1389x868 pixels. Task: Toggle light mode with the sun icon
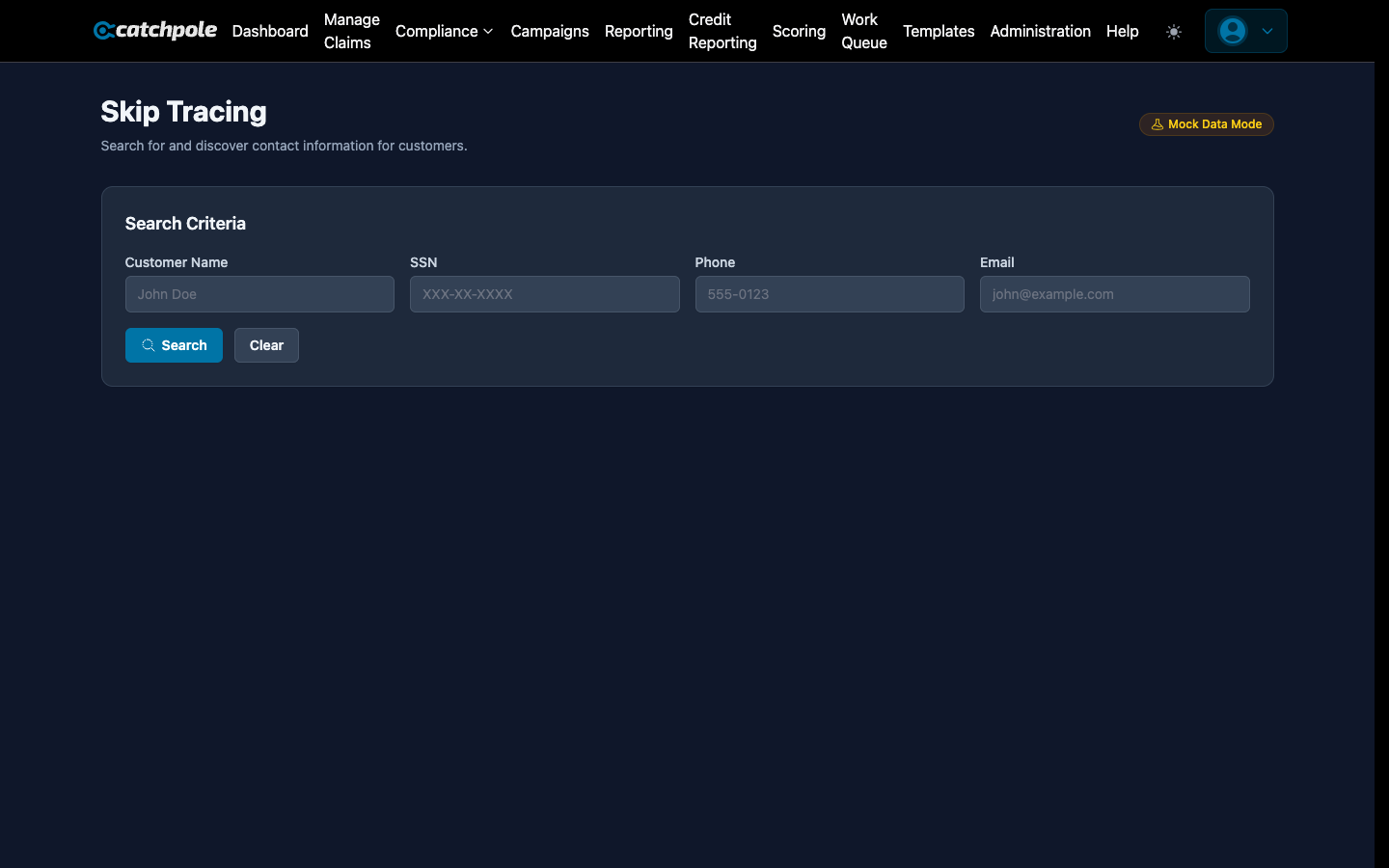pos(1174,31)
